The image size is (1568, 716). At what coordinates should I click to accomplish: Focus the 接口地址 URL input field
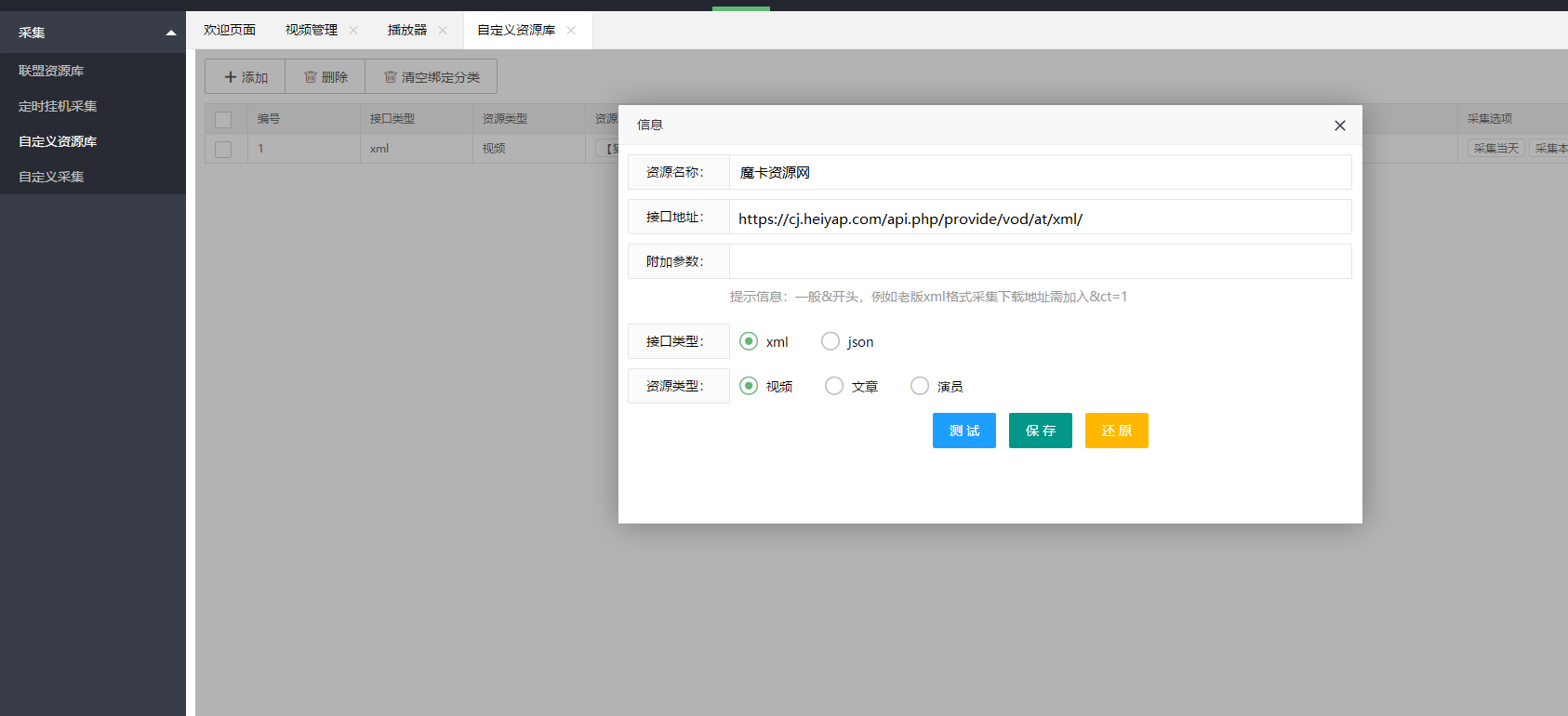tap(1040, 217)
